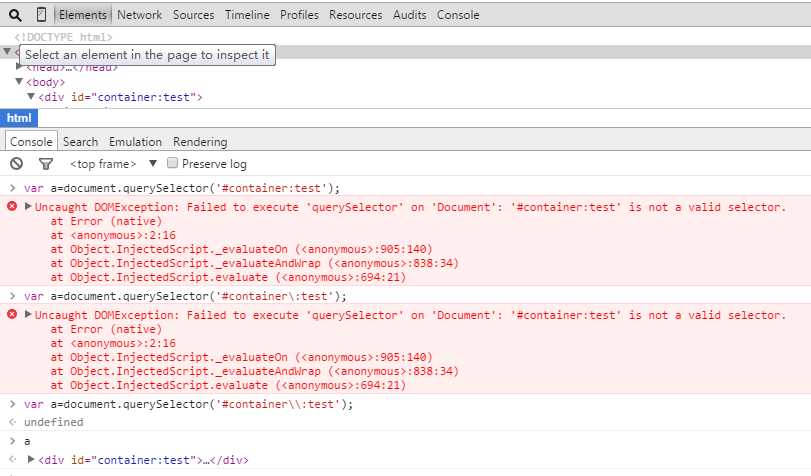Click second error's InjectedScript.evaluate 694:21 line

point(228,385)
